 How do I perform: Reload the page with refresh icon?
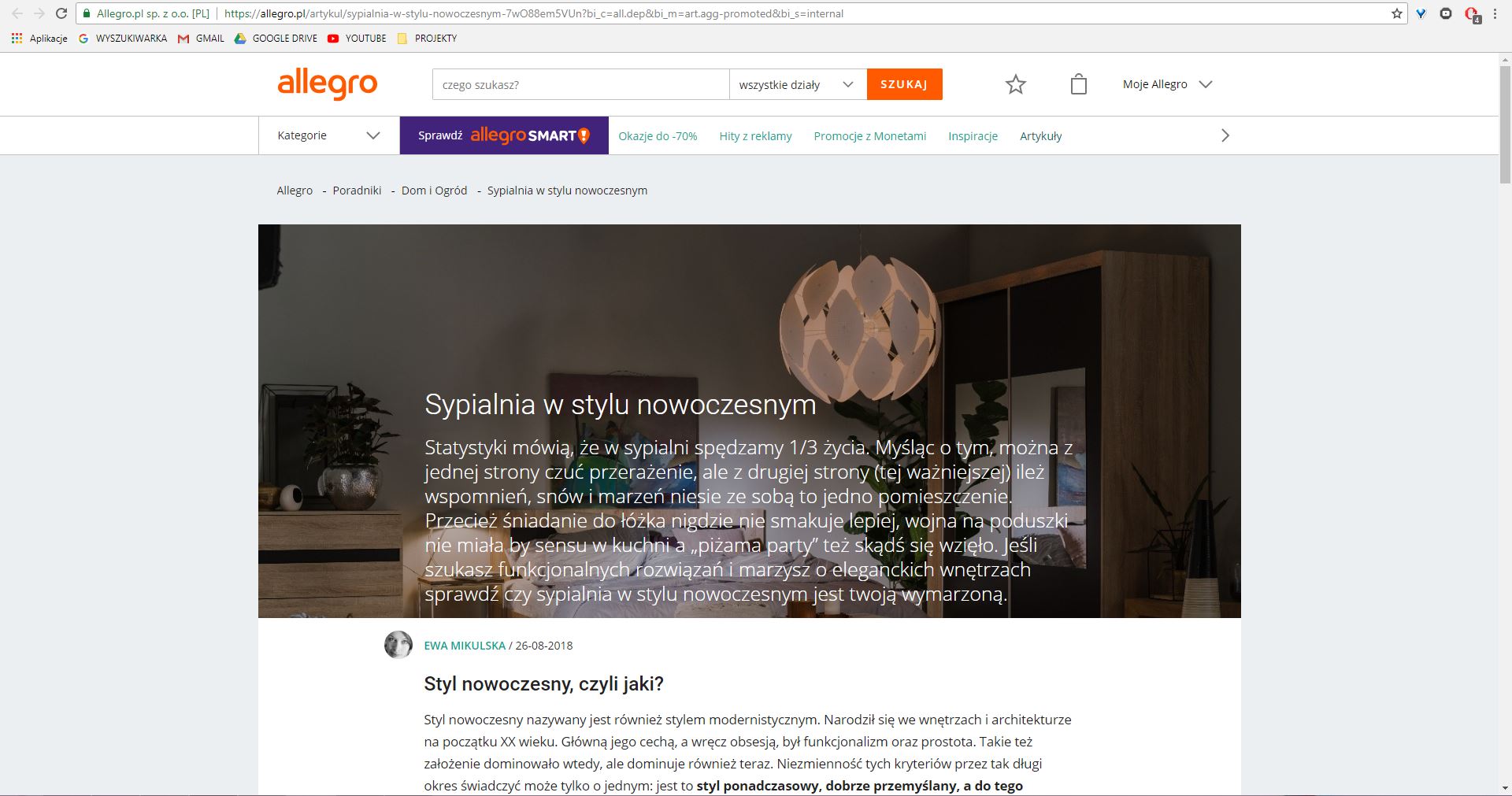(x=61, y=13)
